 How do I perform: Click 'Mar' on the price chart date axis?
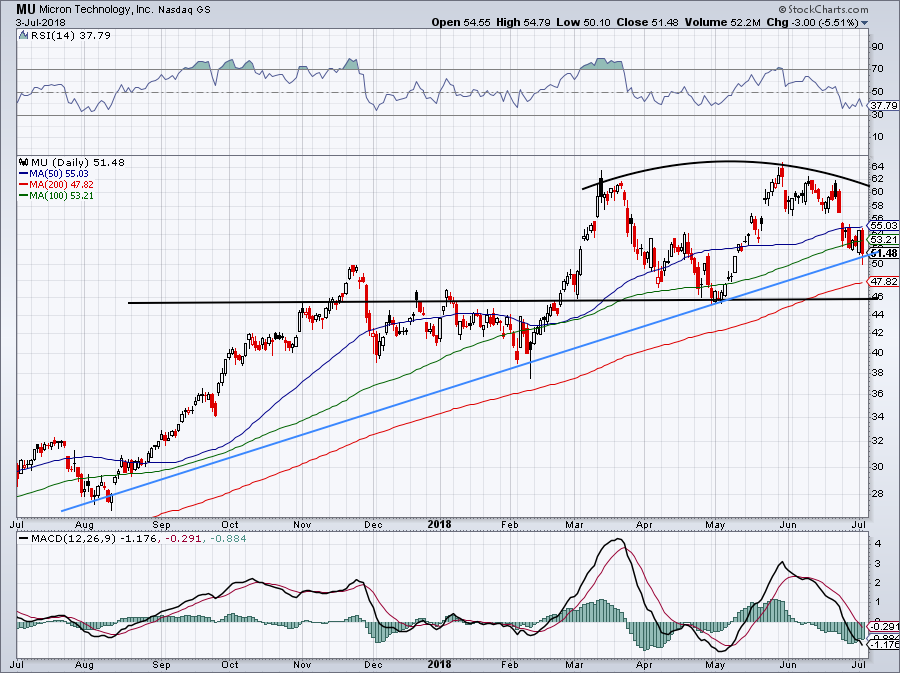coord(574,524)
